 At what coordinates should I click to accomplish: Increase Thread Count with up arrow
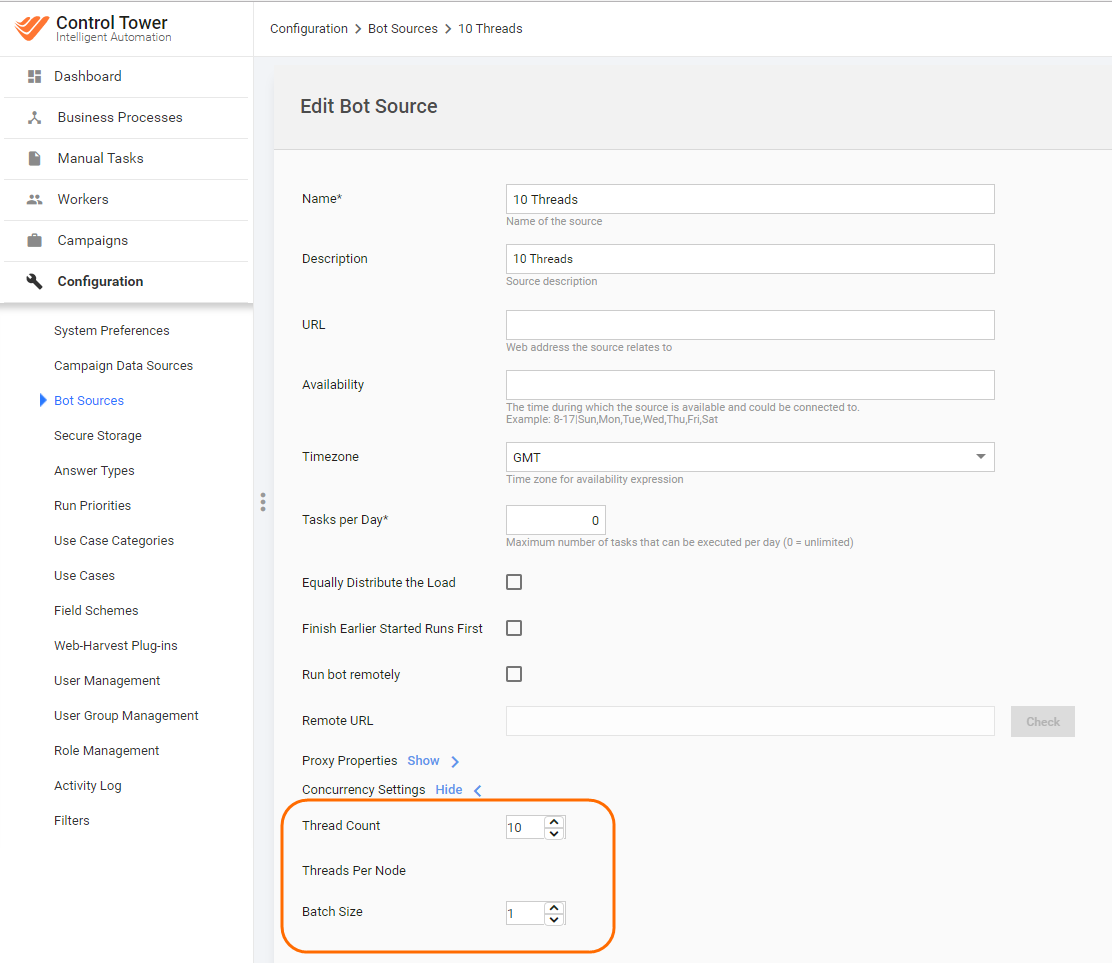554,822
